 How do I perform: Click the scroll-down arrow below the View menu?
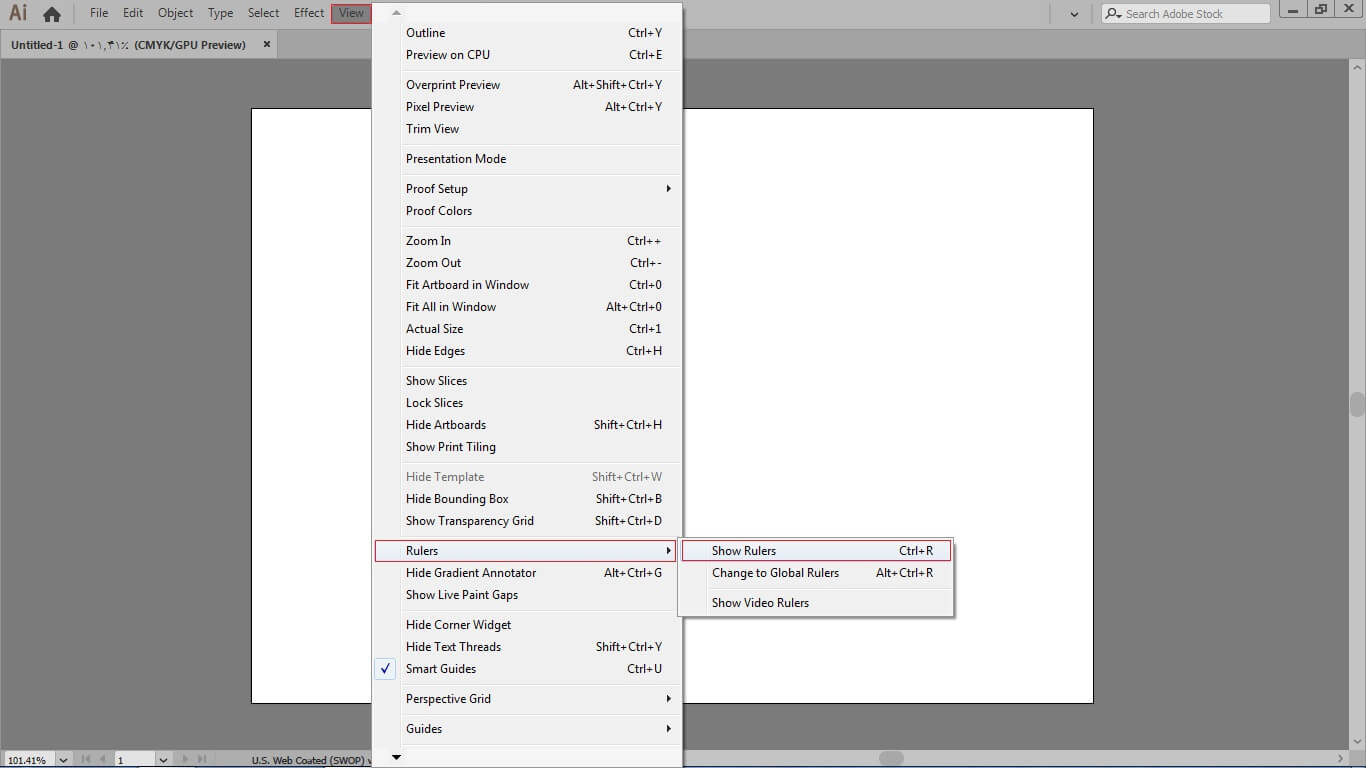pyautogui.click(x=396, y=758)
